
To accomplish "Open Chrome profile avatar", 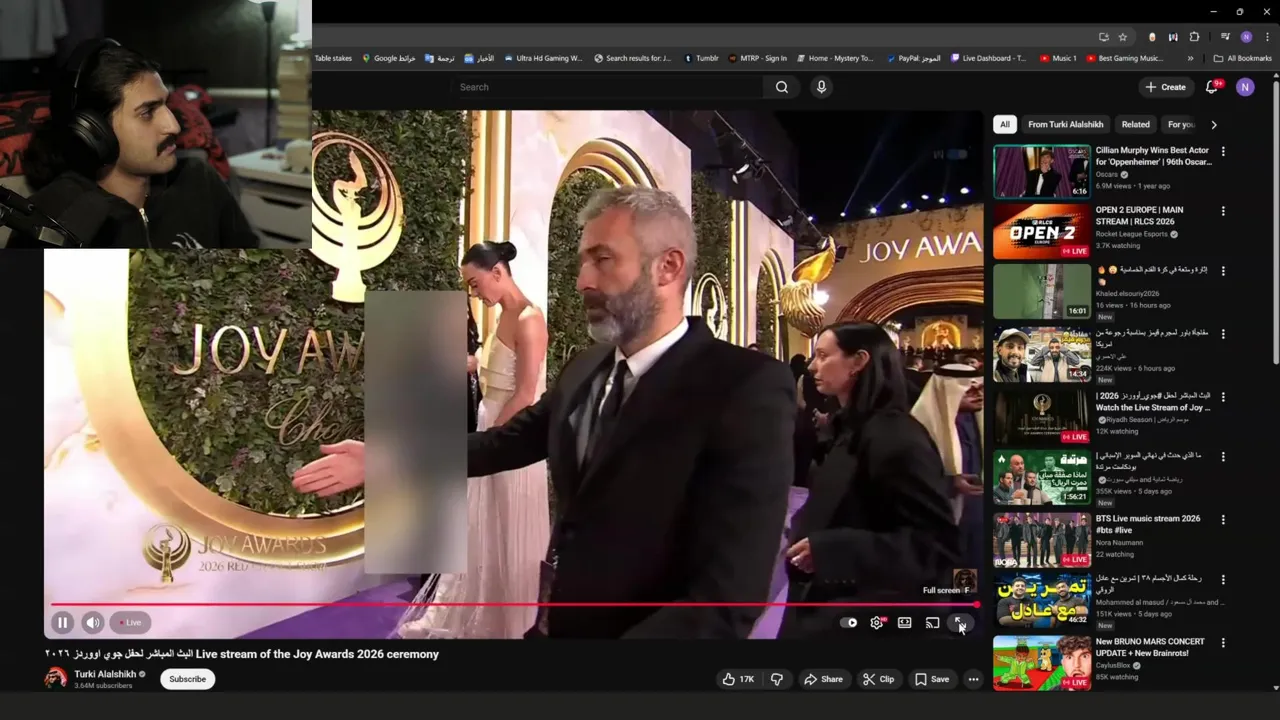I will pos(1246,37).
